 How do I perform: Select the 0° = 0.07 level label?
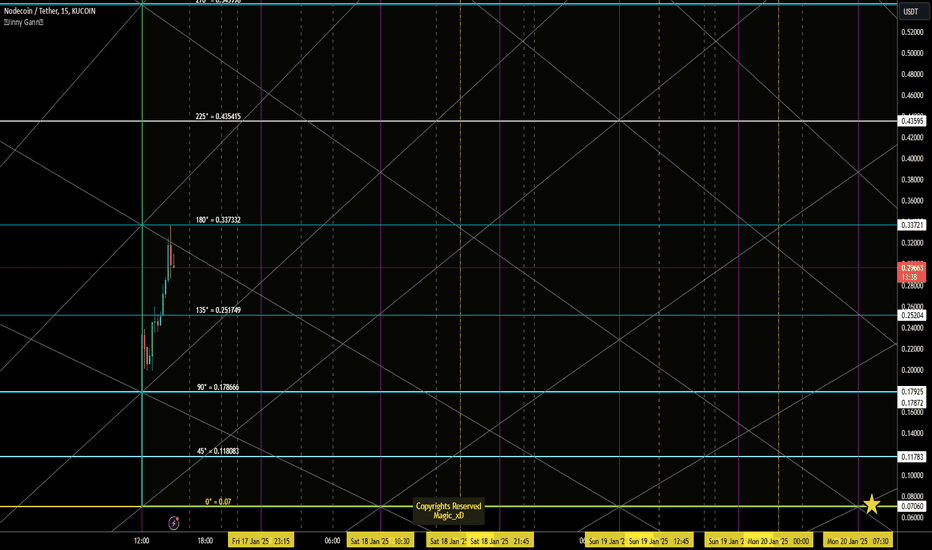218,501
